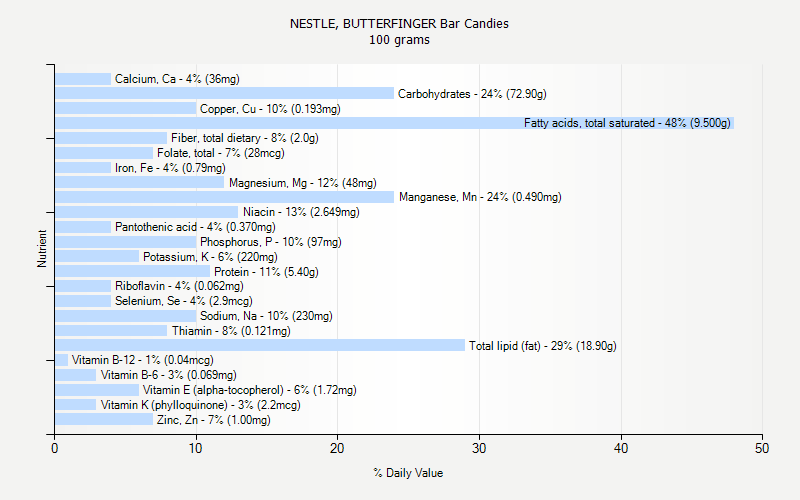Viewport: 800px width, 500px height.
Task: Select the Niacin 13% bar label
Action: click(x=308, y=212)
